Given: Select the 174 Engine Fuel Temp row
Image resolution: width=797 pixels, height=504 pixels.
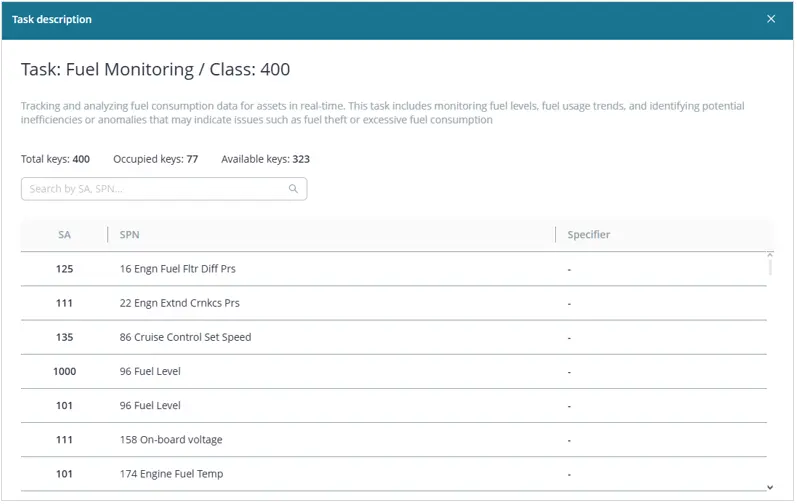Looking at the screenshot, I should click(x=171, y=474).
